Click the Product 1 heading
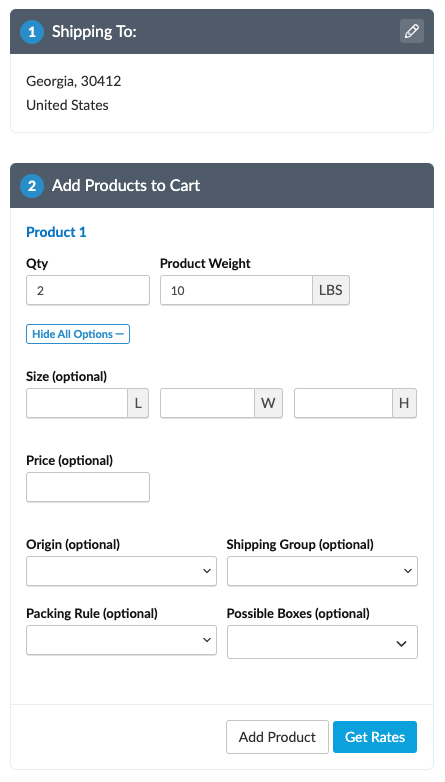 point(56,232)
